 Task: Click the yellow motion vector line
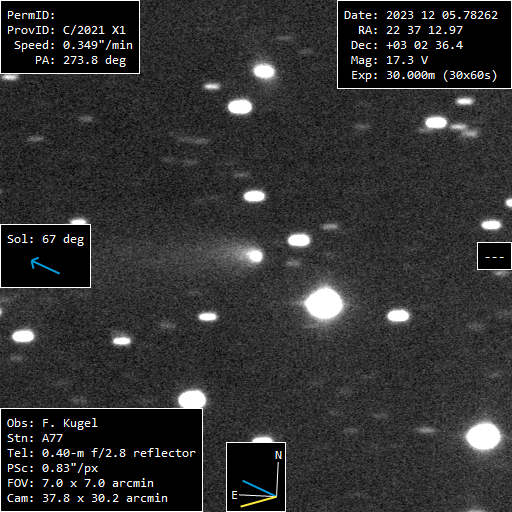point(258,502)
